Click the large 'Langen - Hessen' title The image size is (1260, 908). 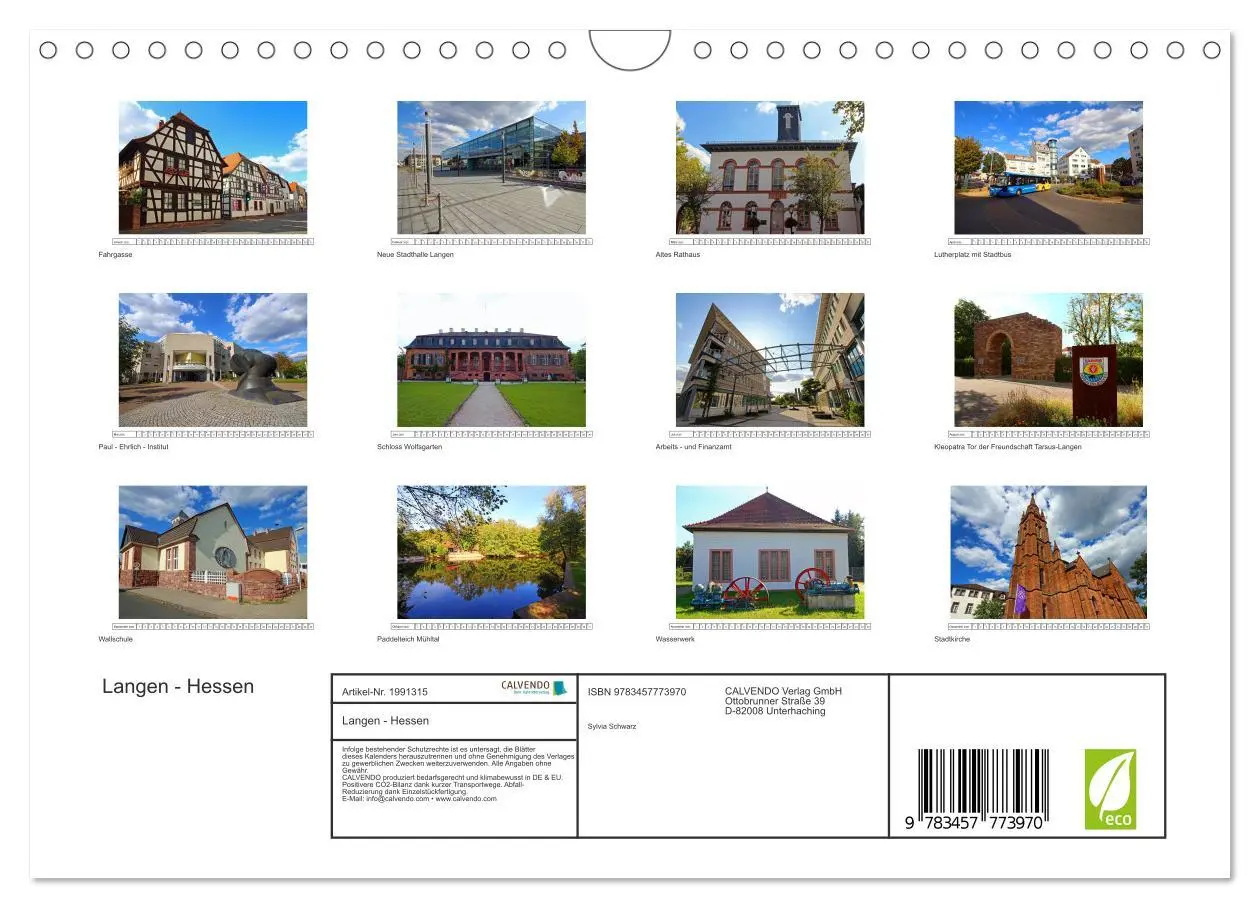pyautogui.click(x=178, y=686)
